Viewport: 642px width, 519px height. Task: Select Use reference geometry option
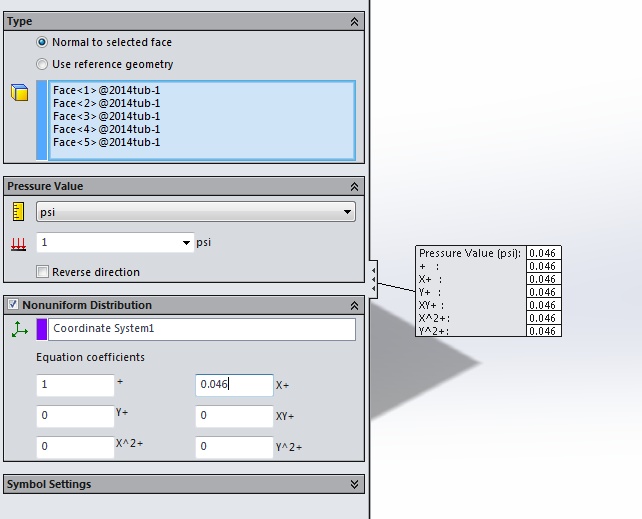[x=42, y=64]
